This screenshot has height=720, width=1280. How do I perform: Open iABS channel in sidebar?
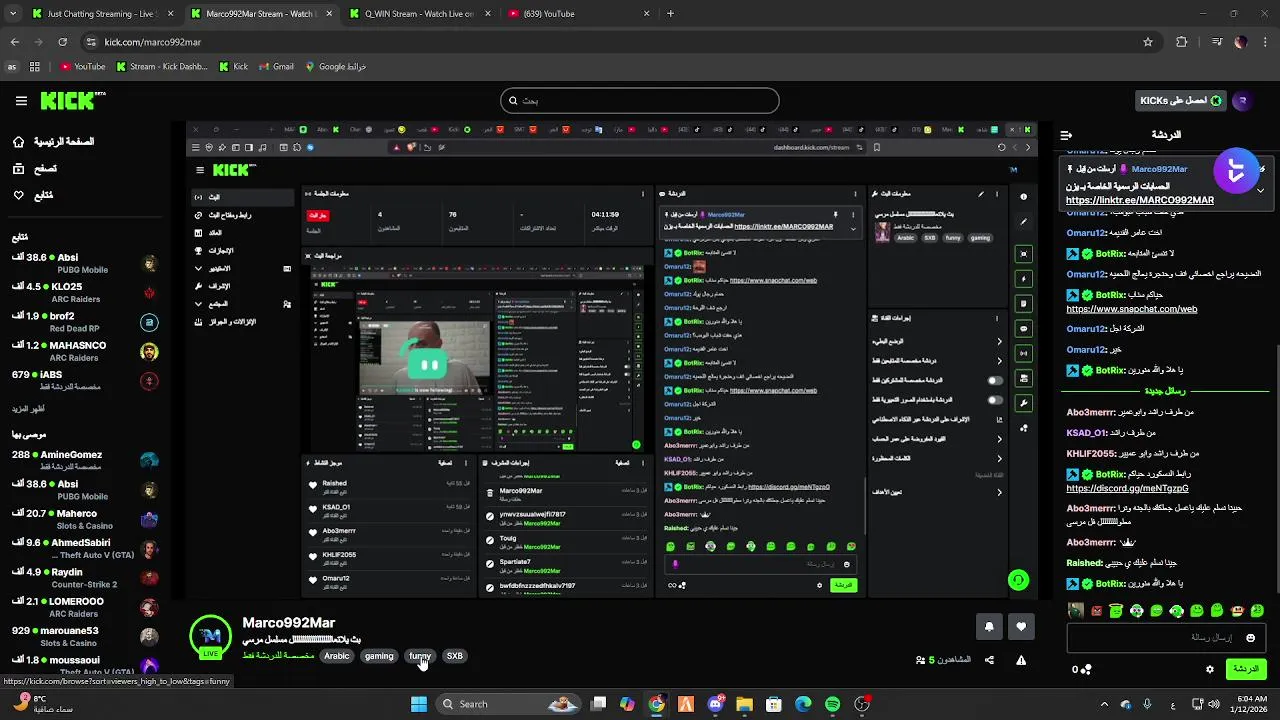pos(85,380)
